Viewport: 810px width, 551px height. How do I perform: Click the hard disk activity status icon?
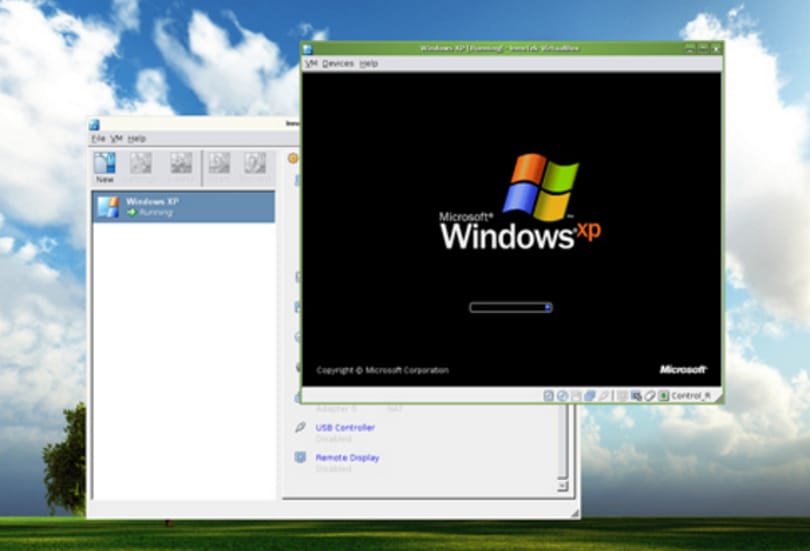click(x=549, y=396)
